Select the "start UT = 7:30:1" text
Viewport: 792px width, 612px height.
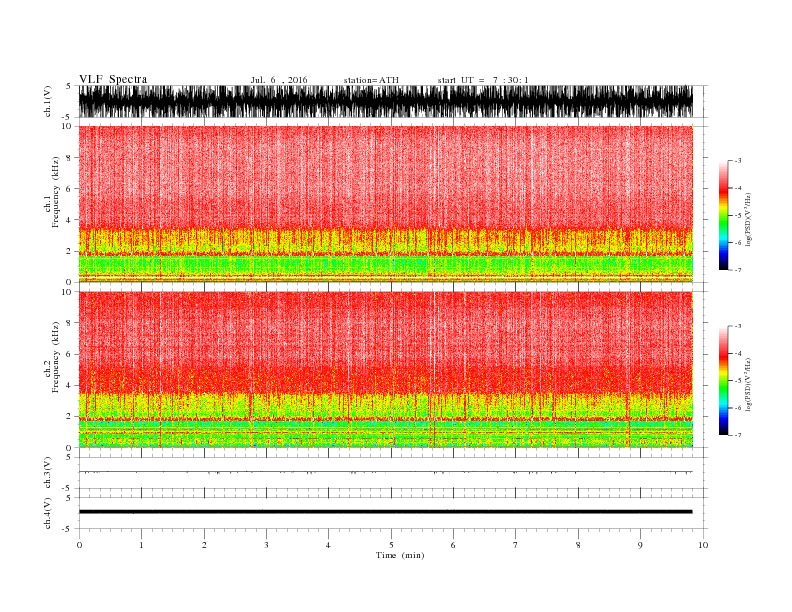pos(483,80)
